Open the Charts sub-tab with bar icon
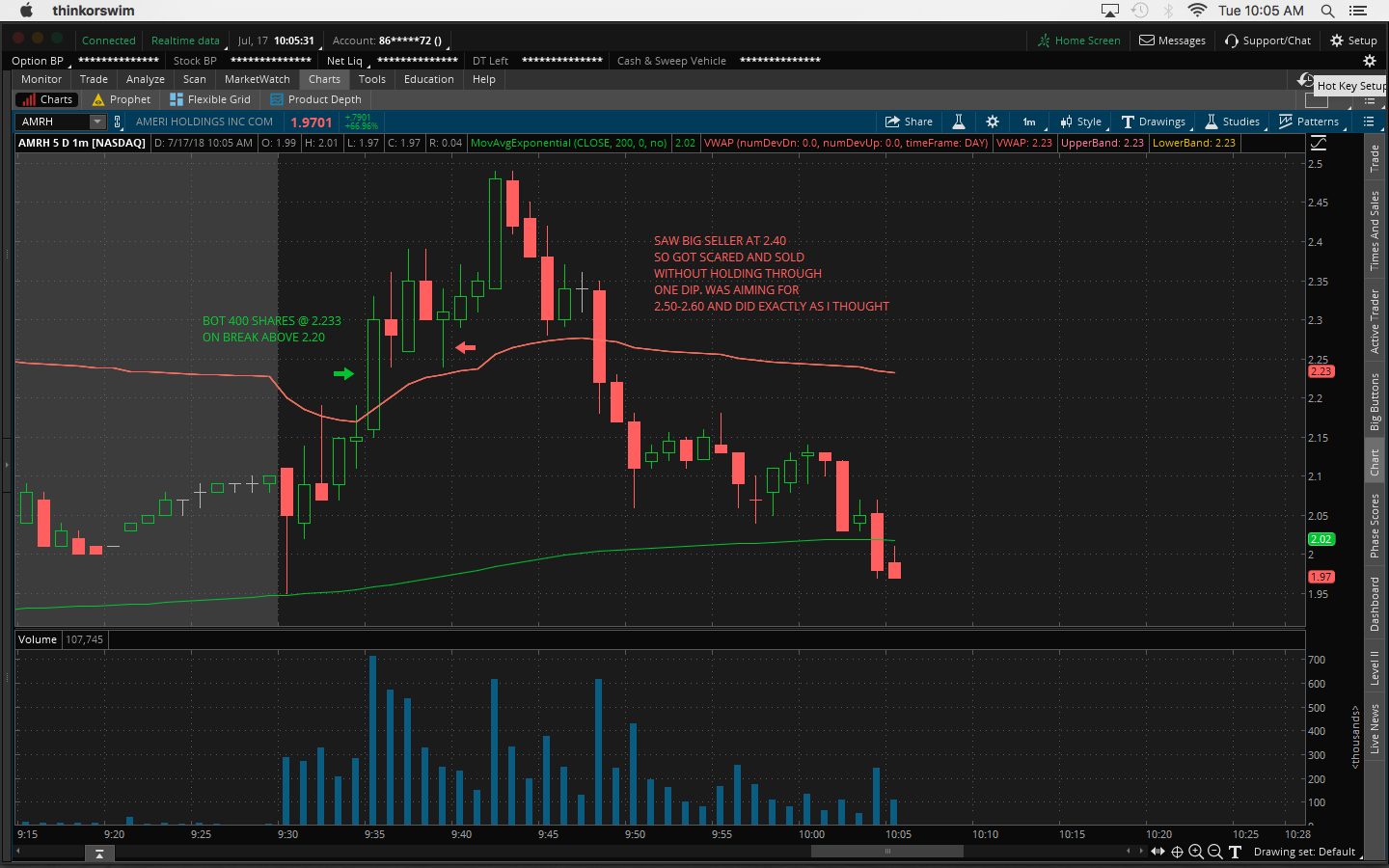The width and height of the screenshot is (1389, 868). coord(46,99)
